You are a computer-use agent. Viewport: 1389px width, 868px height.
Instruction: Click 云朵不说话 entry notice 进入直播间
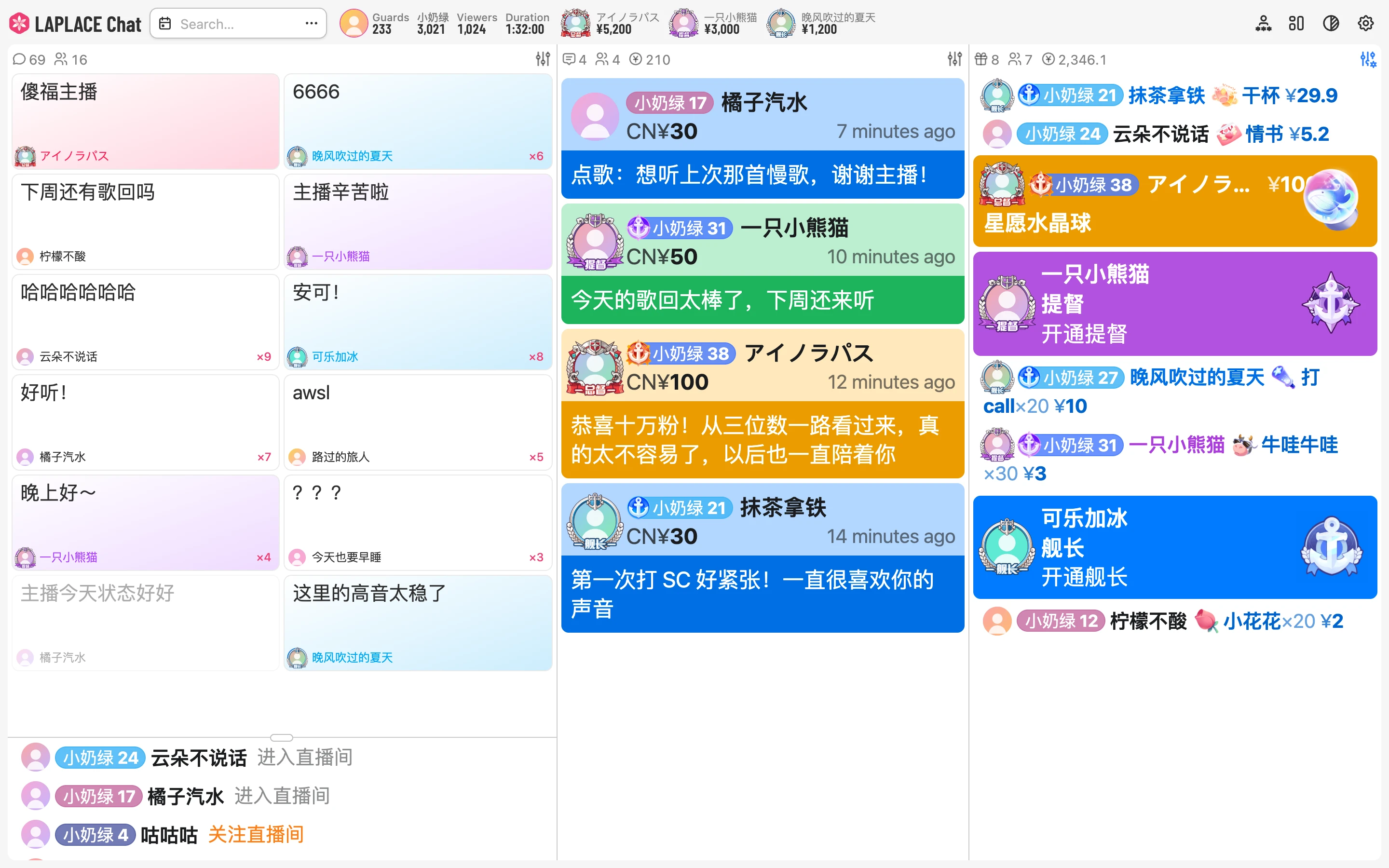coord(305,757)
